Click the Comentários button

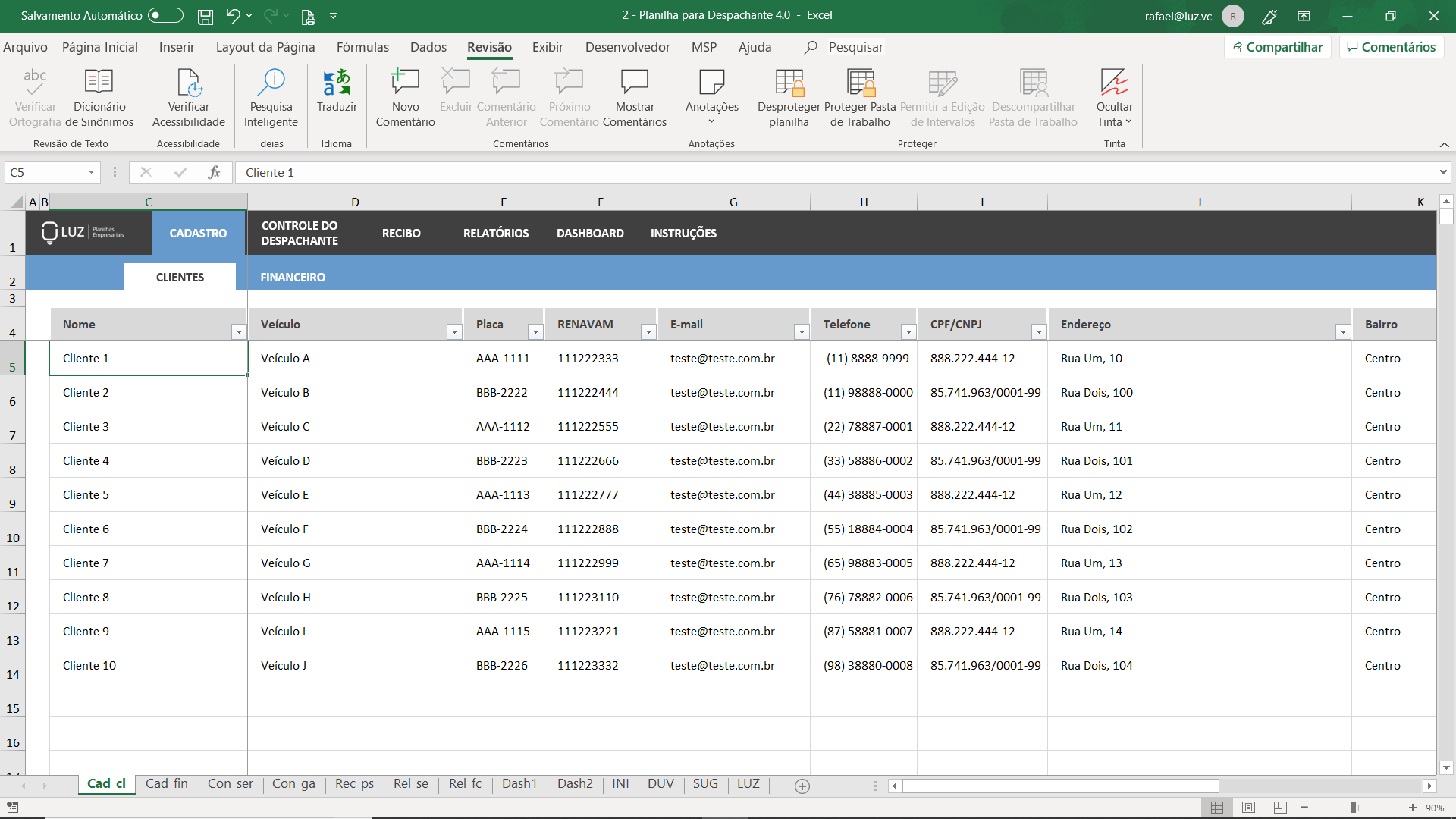[1392, 47]
